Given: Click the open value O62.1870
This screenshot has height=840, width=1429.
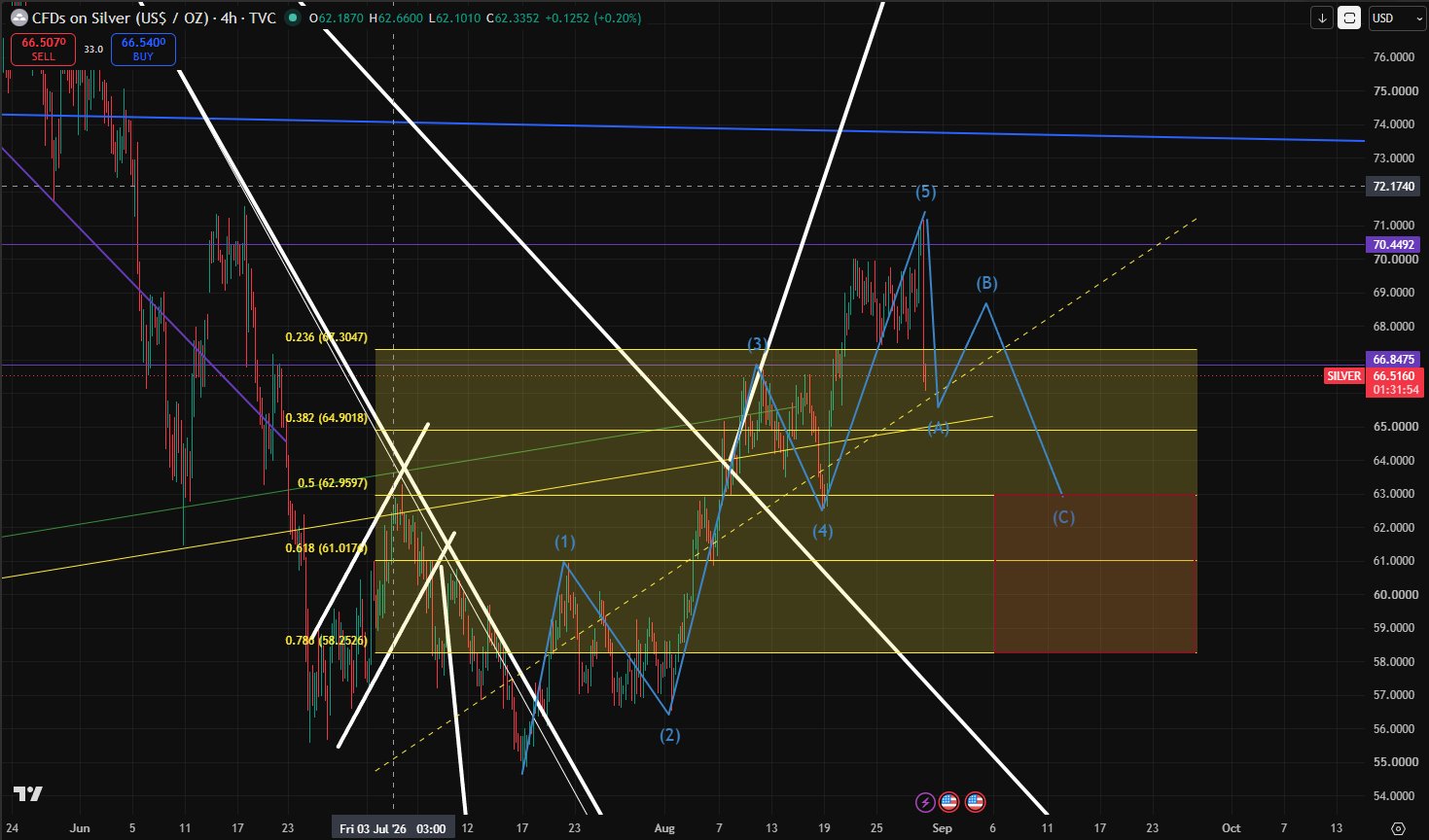Looking at the screenshot, I should pyautogui.click(x=337, y=17).
